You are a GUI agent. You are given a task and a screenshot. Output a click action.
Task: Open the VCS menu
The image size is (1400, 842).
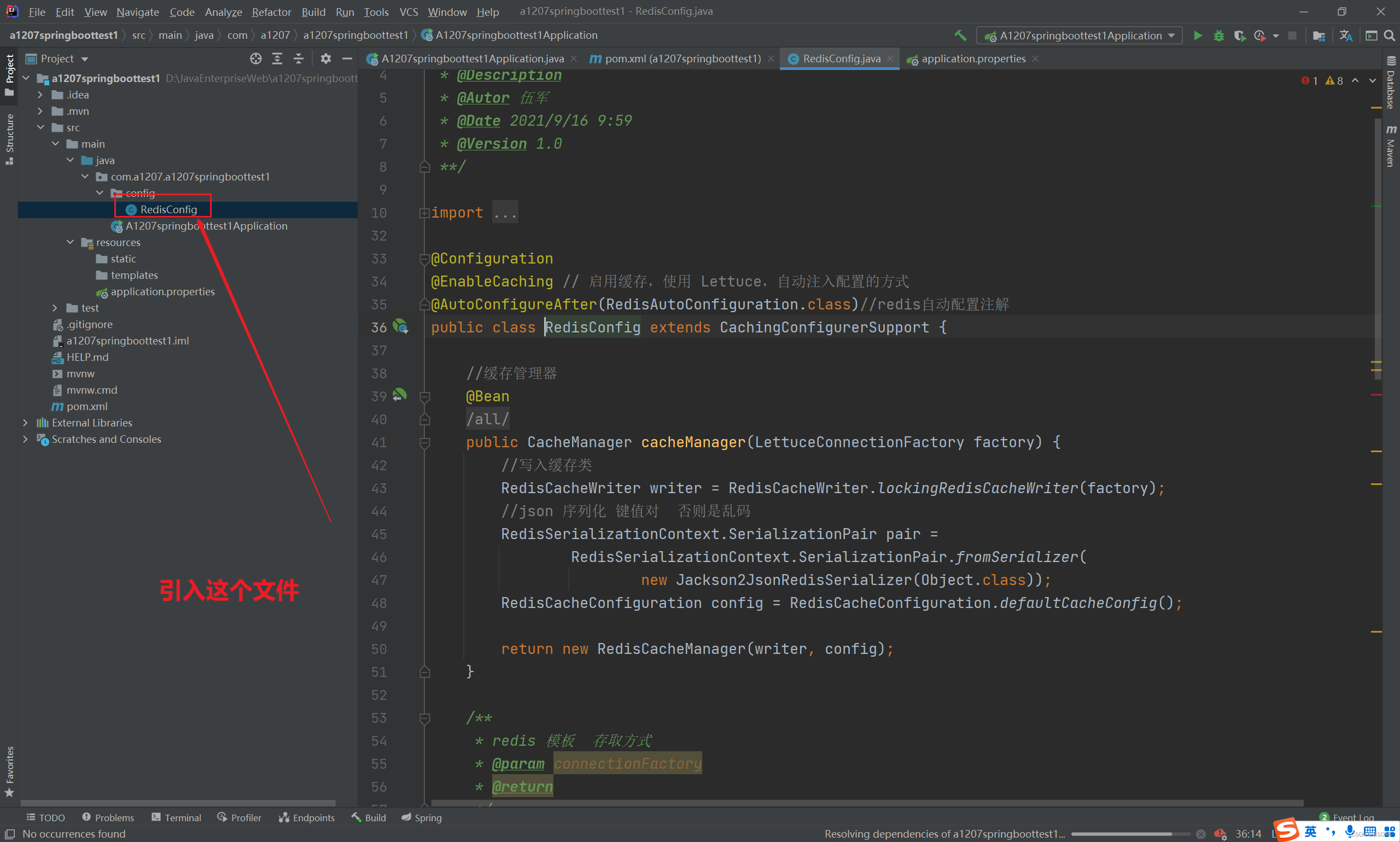pos(408,11)
